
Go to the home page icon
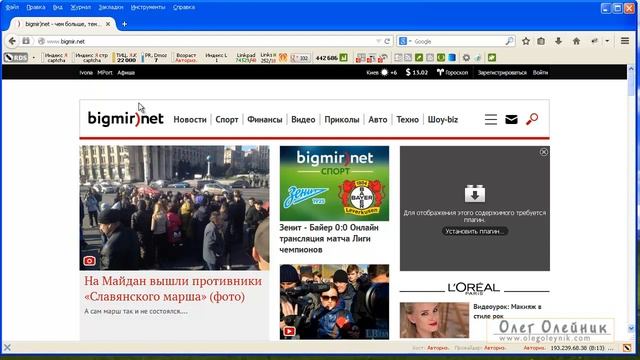(x=576, y=41)
